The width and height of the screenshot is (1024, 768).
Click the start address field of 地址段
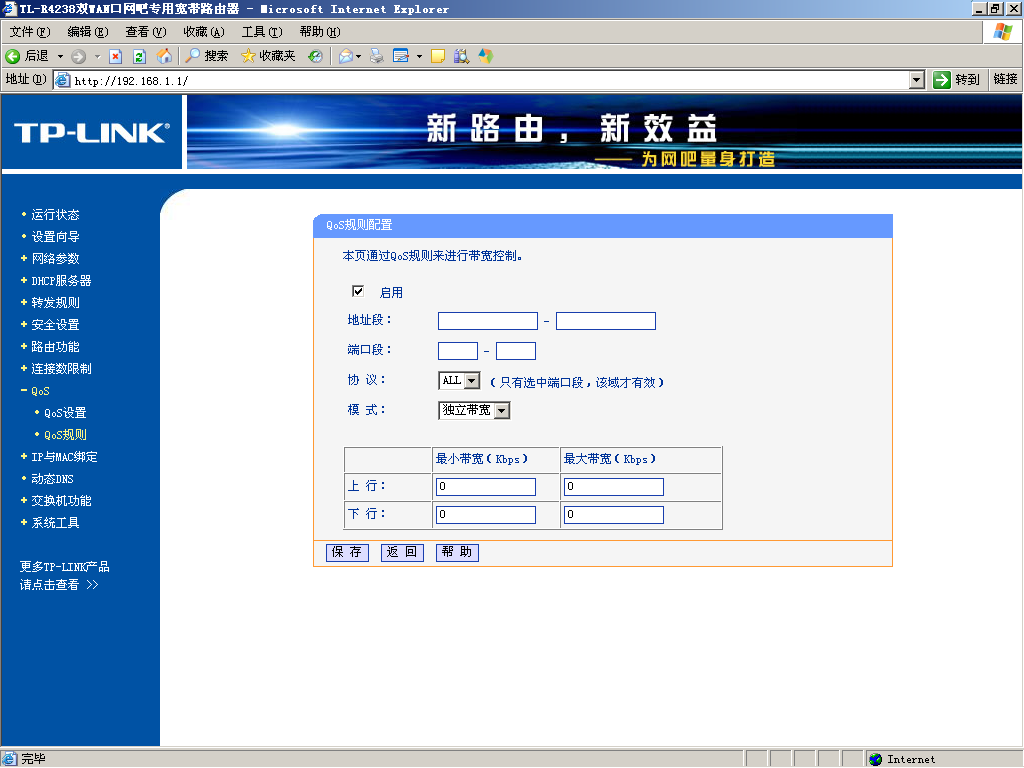point(488,321)
